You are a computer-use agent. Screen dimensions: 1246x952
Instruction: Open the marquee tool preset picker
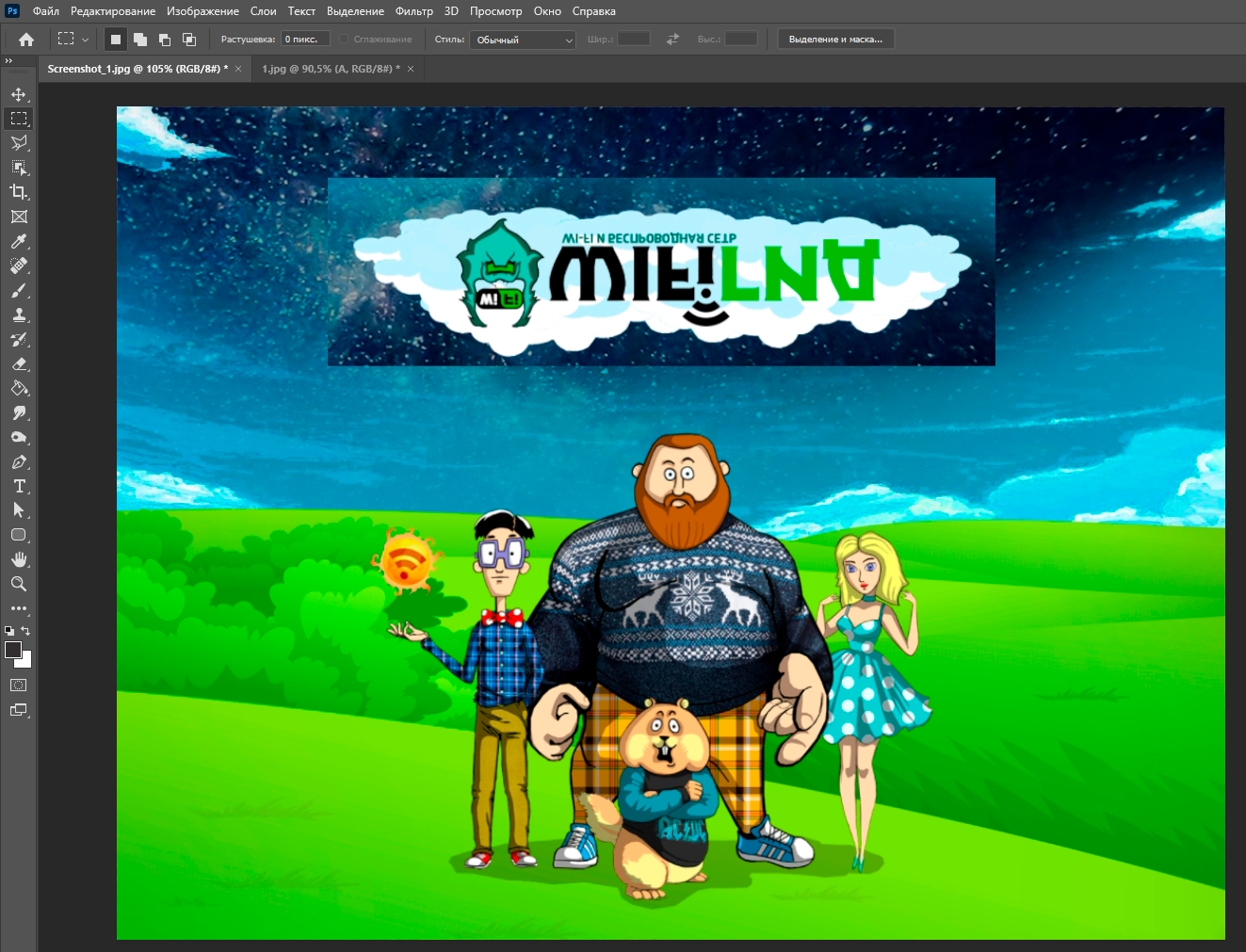pos(73,40)
